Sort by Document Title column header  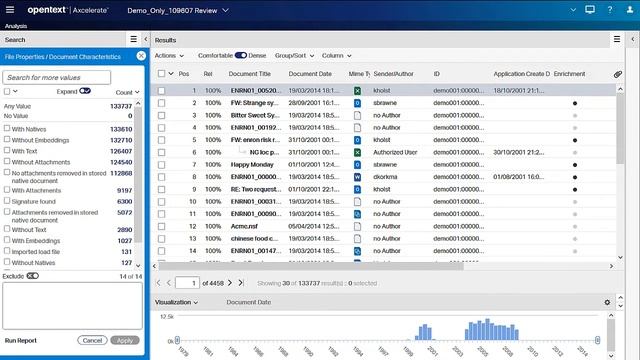[249, 74]
